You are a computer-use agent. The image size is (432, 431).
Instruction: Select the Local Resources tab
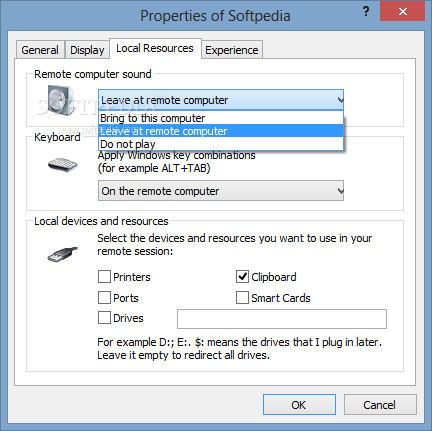pos(155,48)
